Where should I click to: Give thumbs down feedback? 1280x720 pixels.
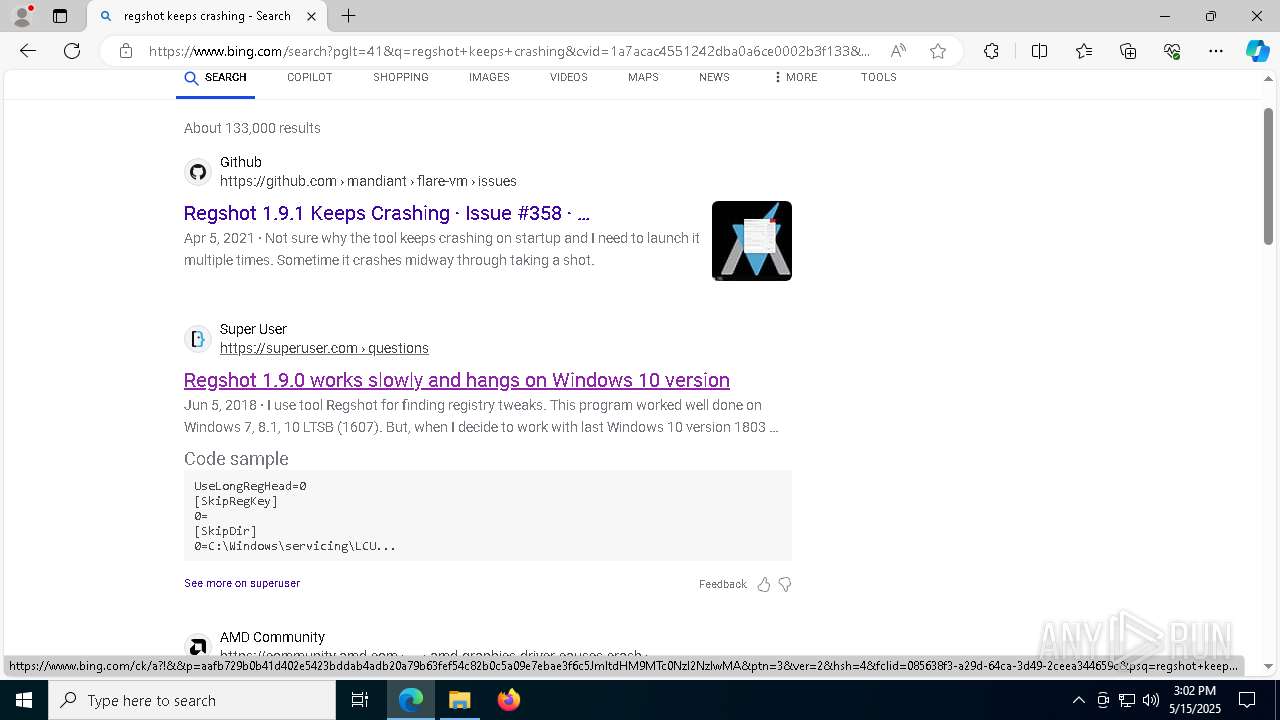[785, 584]
